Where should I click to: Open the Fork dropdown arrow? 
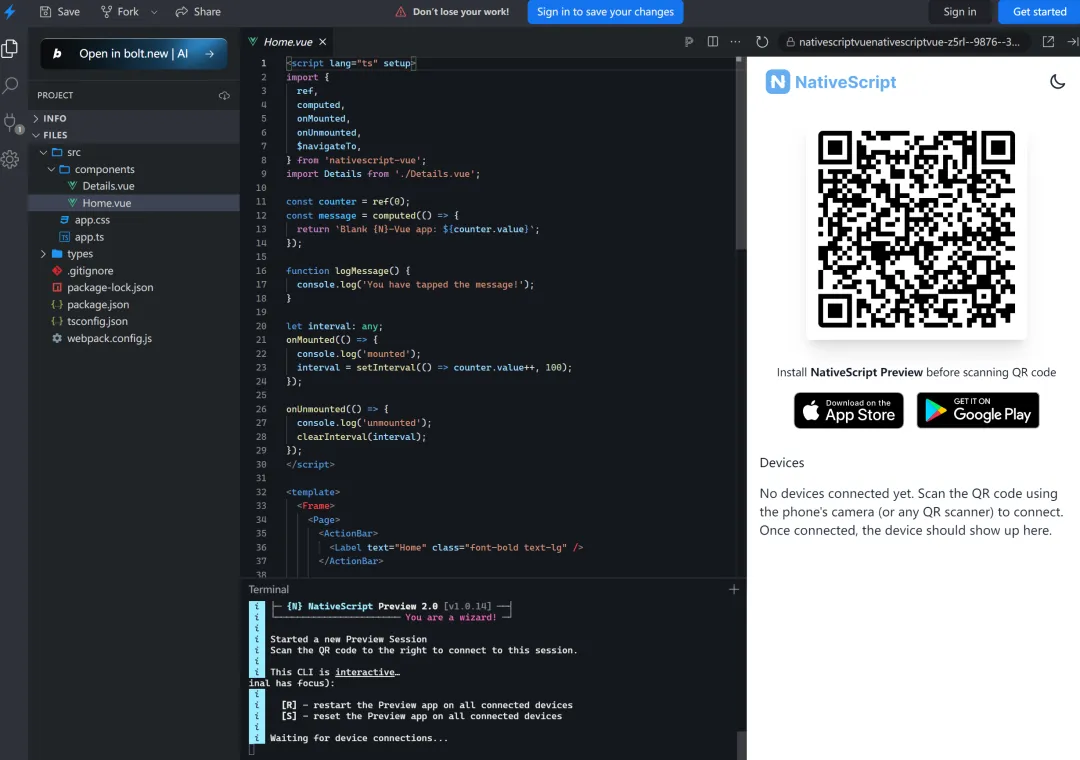click(154, 12)
